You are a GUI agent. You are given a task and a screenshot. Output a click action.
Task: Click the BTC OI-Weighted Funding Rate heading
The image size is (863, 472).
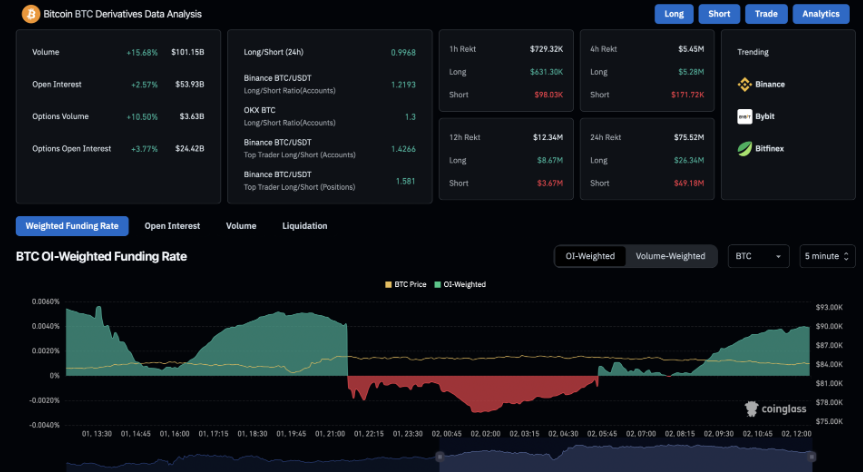[101, 256]
